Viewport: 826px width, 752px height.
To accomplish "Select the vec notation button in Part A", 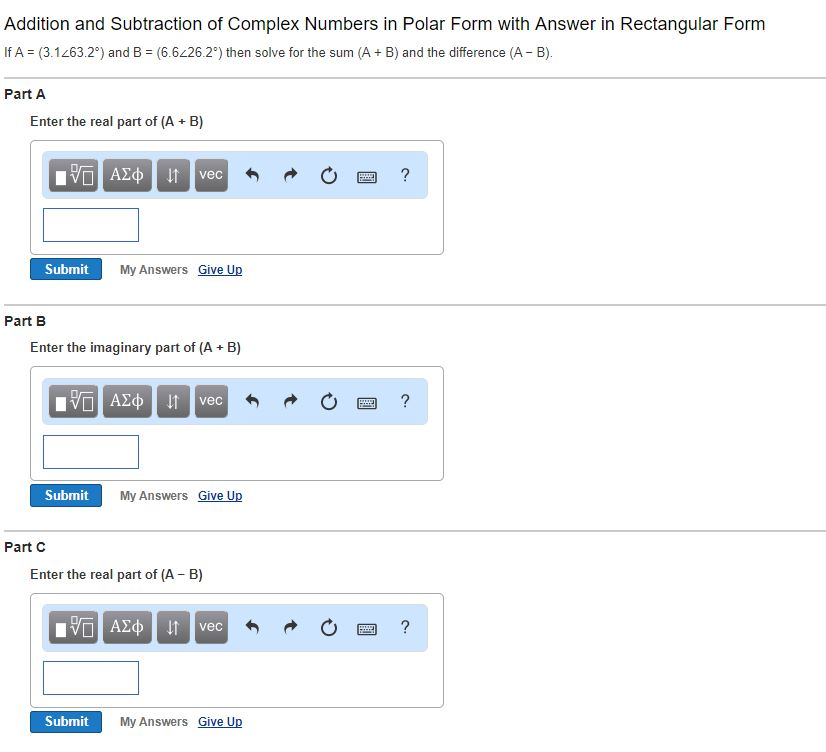I will click(211, 175).
